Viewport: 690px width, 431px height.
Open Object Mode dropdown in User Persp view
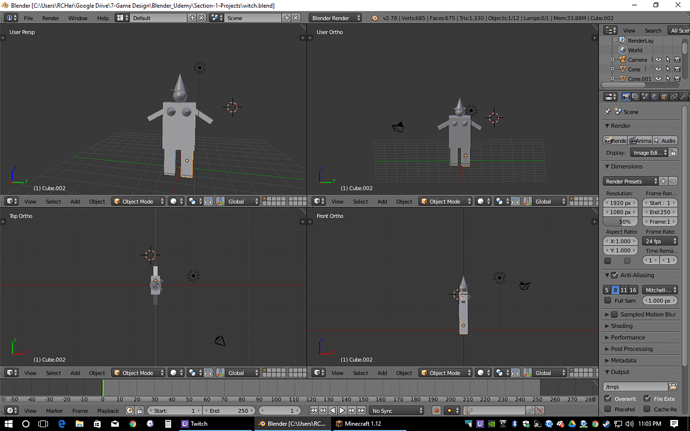[x=138, y=201]
